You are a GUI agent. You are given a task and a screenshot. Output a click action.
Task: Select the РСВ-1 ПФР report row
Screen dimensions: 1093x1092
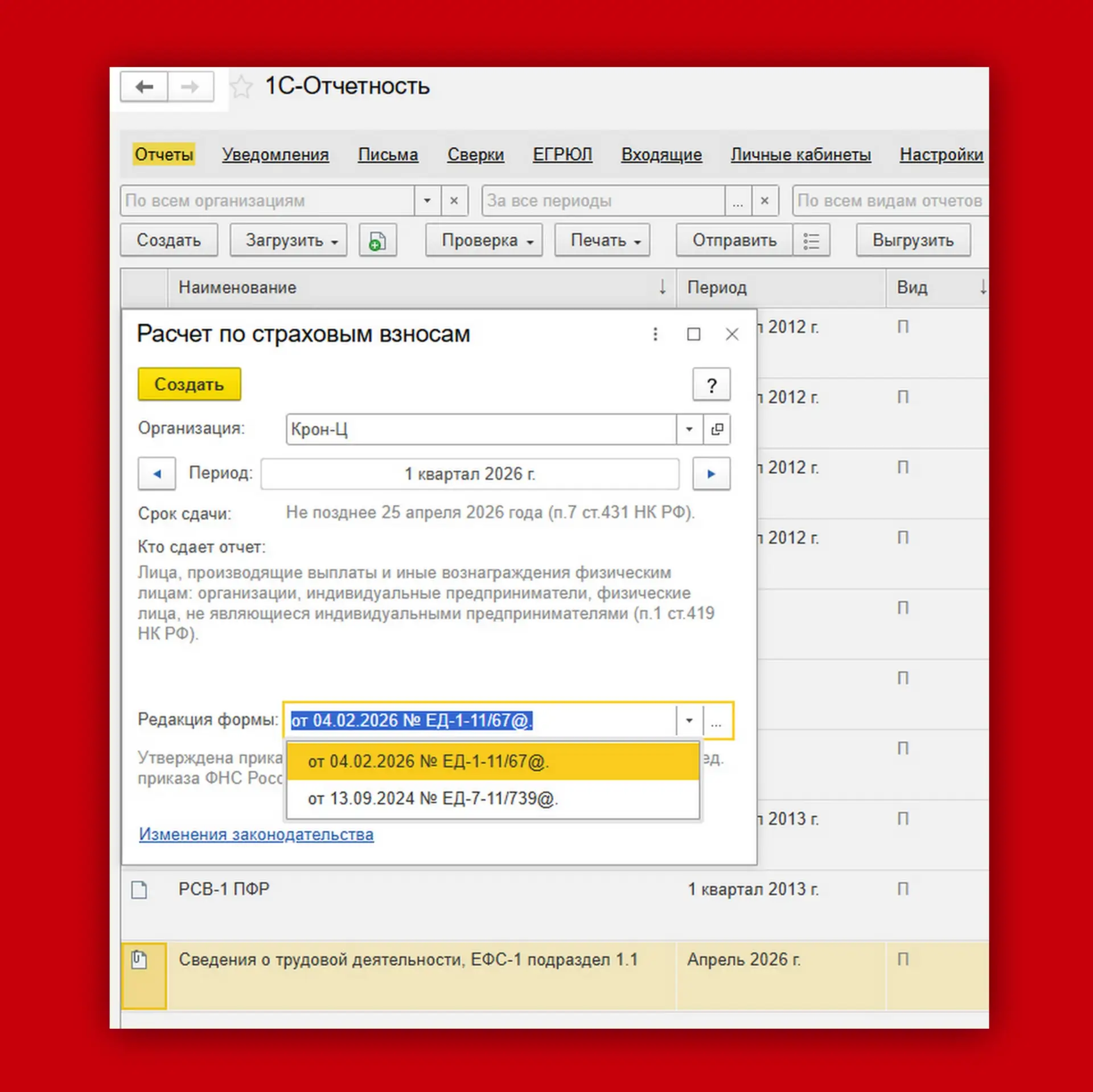click(x=554, y=905)
